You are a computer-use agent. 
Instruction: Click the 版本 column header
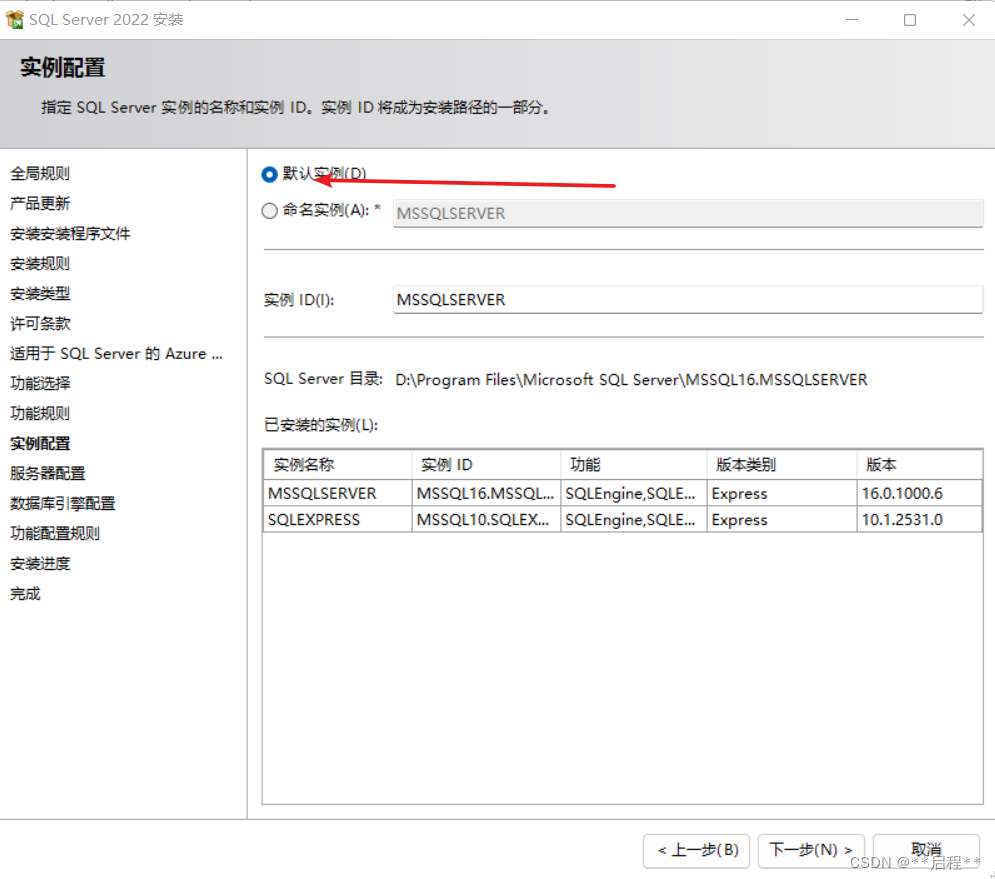click(x=919, y=465)
